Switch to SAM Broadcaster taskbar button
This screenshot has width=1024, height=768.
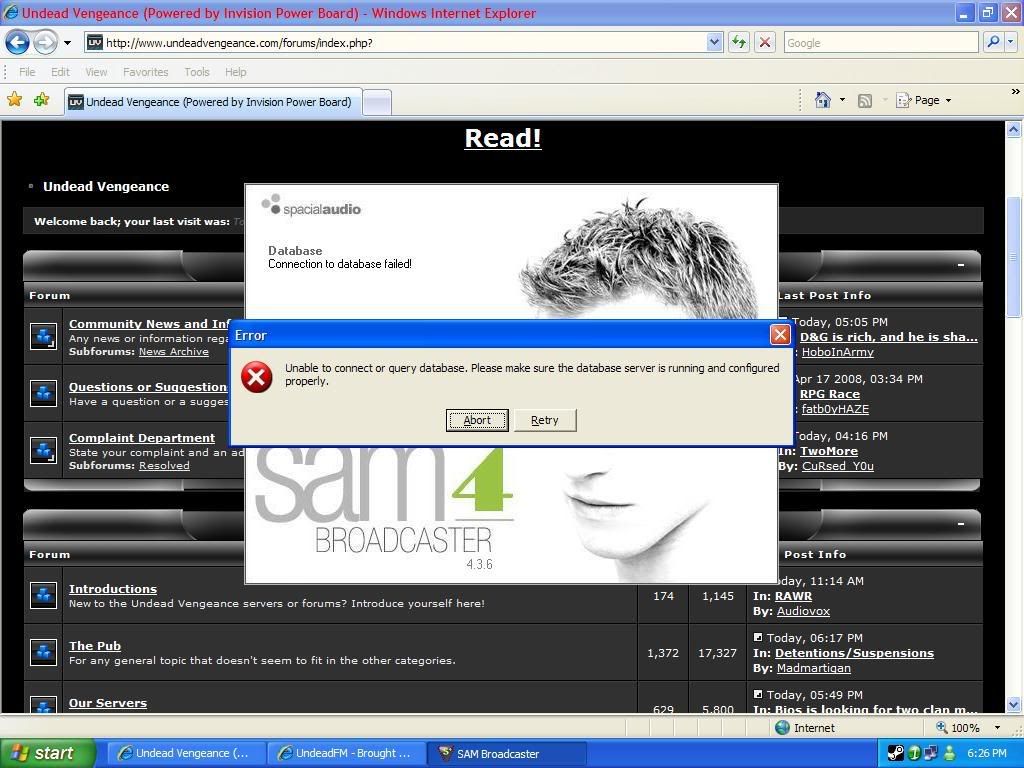pos(506,754)
